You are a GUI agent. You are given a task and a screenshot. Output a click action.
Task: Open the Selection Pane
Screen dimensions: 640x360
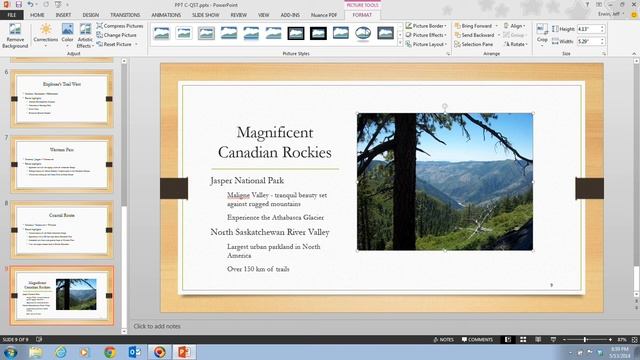474,44
